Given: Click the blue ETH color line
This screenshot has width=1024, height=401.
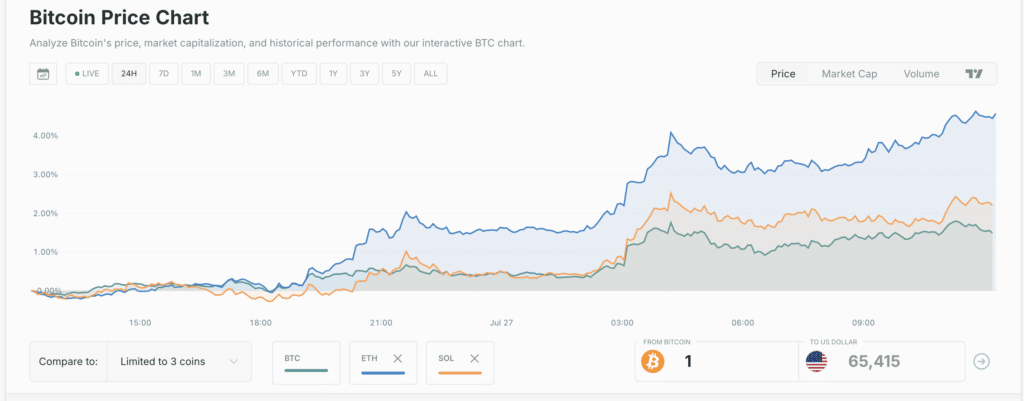Looking at the screenshot, I should (x=383, y=373).
